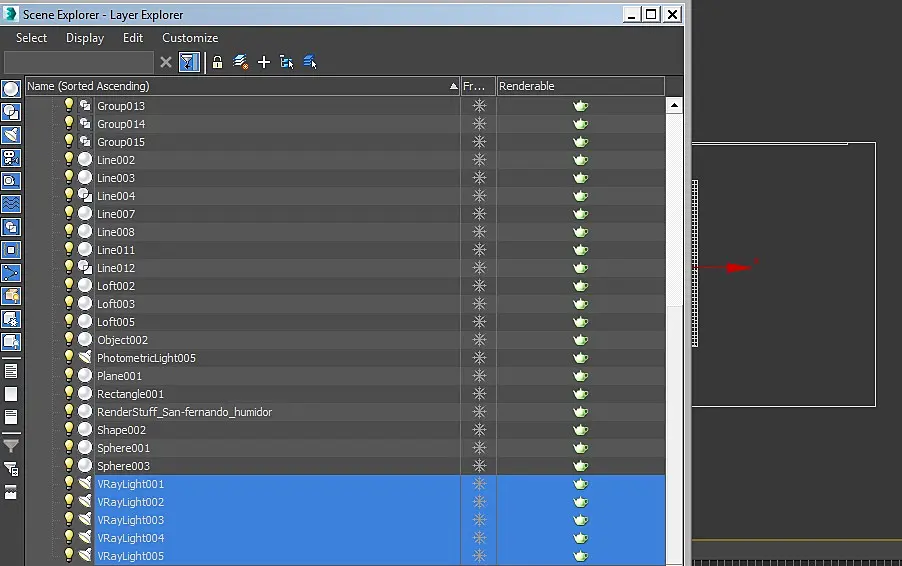Image resolution: width=902 pixels, height=566 pixels.
Task: Open the Customize menu
Action: pyautogui.click(x=190, y=38)
